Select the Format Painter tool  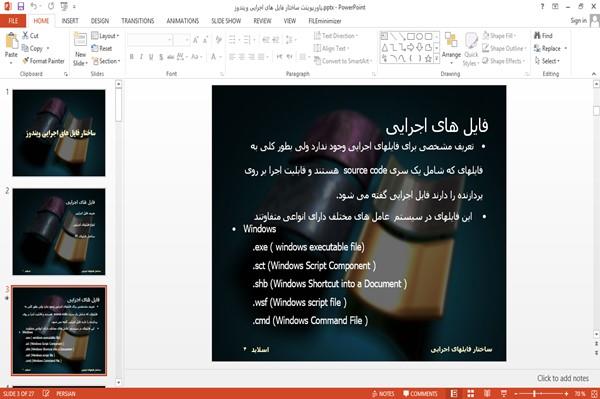(43, 61)
